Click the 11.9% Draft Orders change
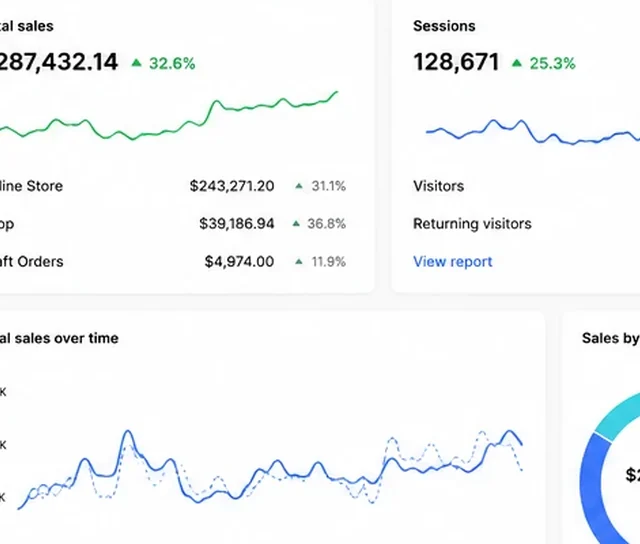This screenshot has height=544, width=640. (x=329, y=262)
